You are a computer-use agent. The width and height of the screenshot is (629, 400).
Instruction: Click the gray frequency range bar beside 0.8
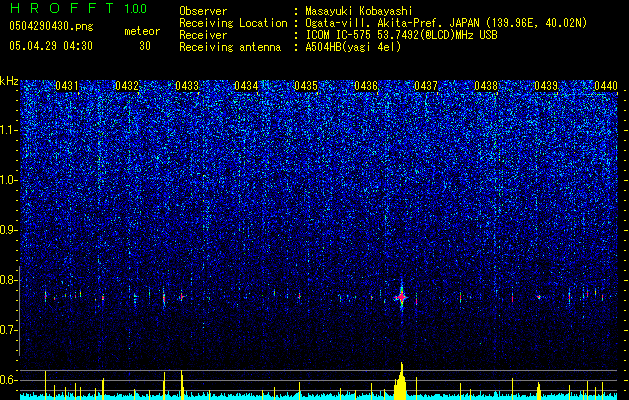pos(20,311)
